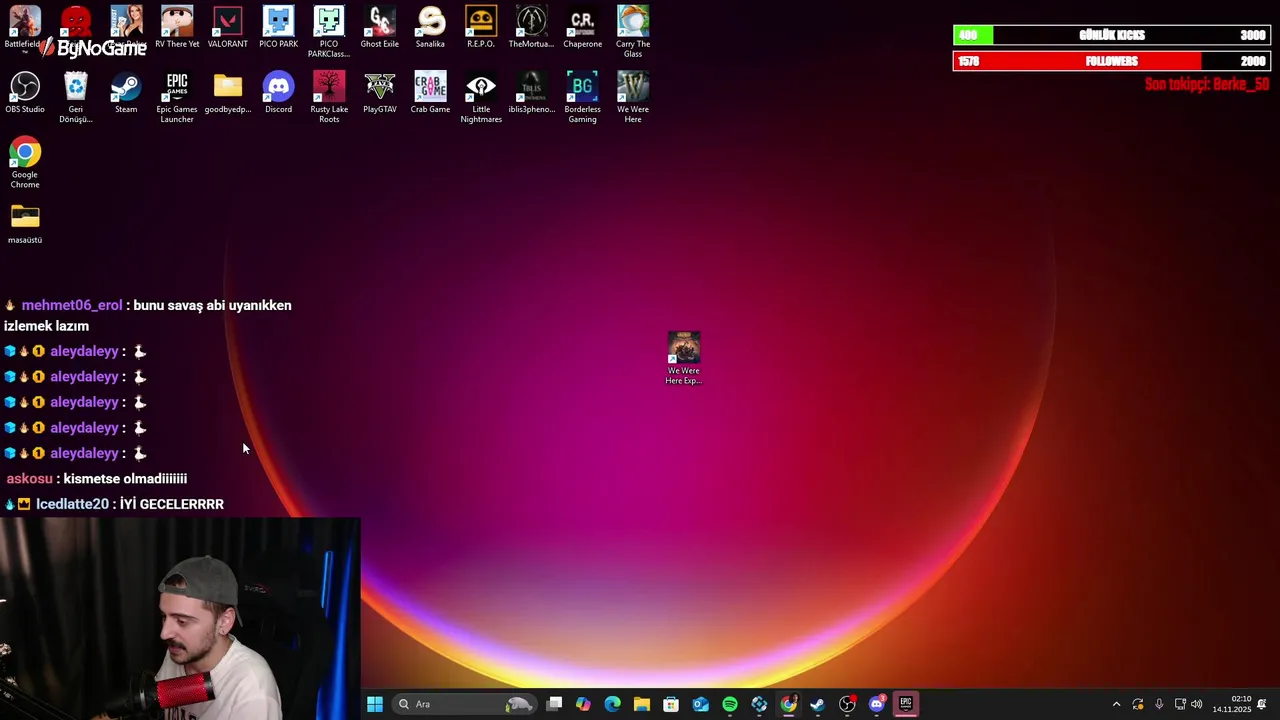Open Rusty Lake Roots shortcut
The height and width of the screenshot is (720, 1280).
329,97
